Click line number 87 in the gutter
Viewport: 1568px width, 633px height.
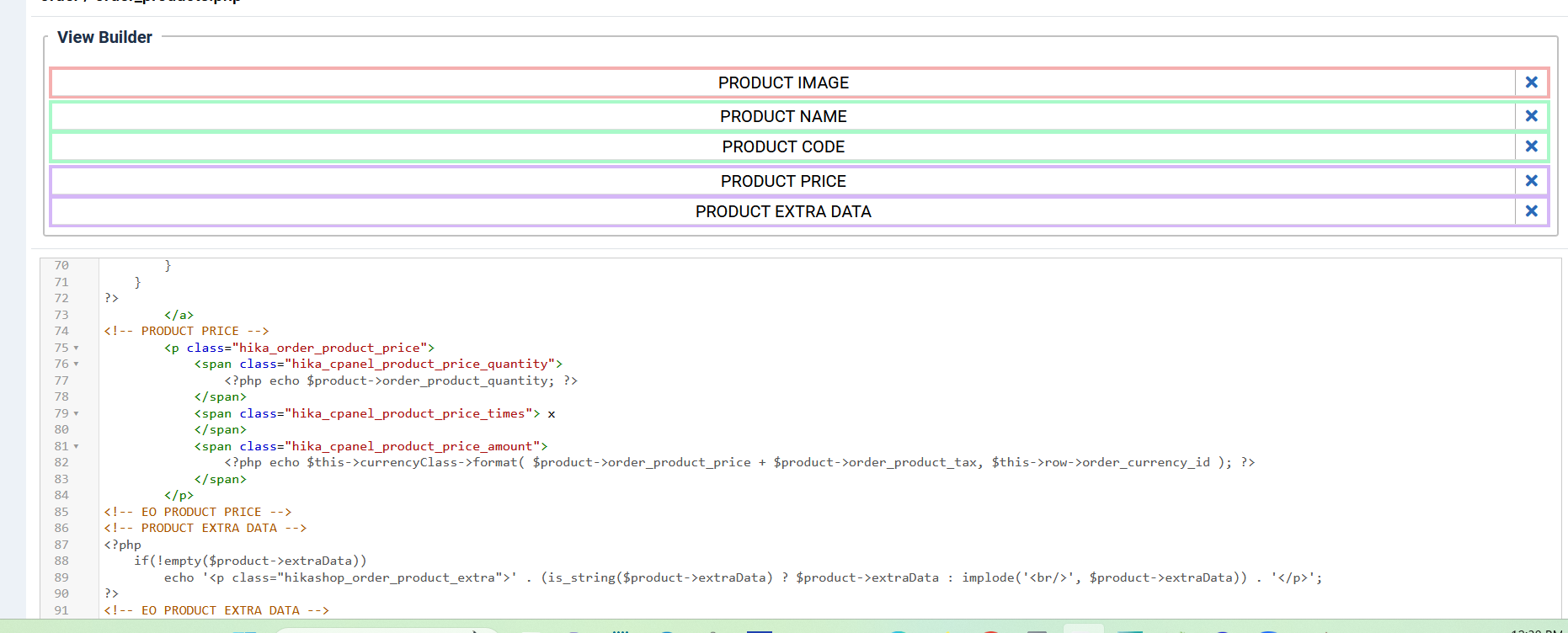[61, 545]
